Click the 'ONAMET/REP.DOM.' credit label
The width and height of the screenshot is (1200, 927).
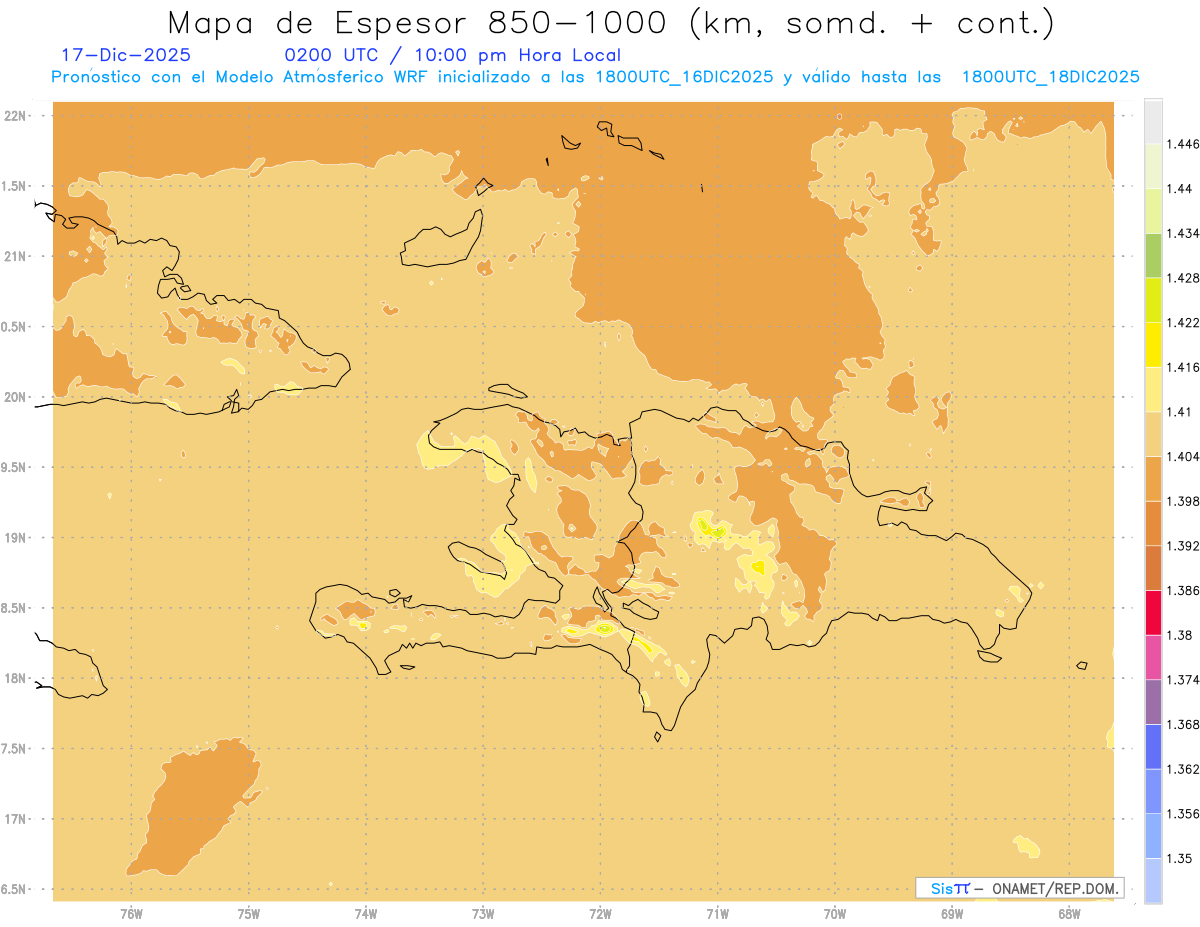(x=1056, y=888)
